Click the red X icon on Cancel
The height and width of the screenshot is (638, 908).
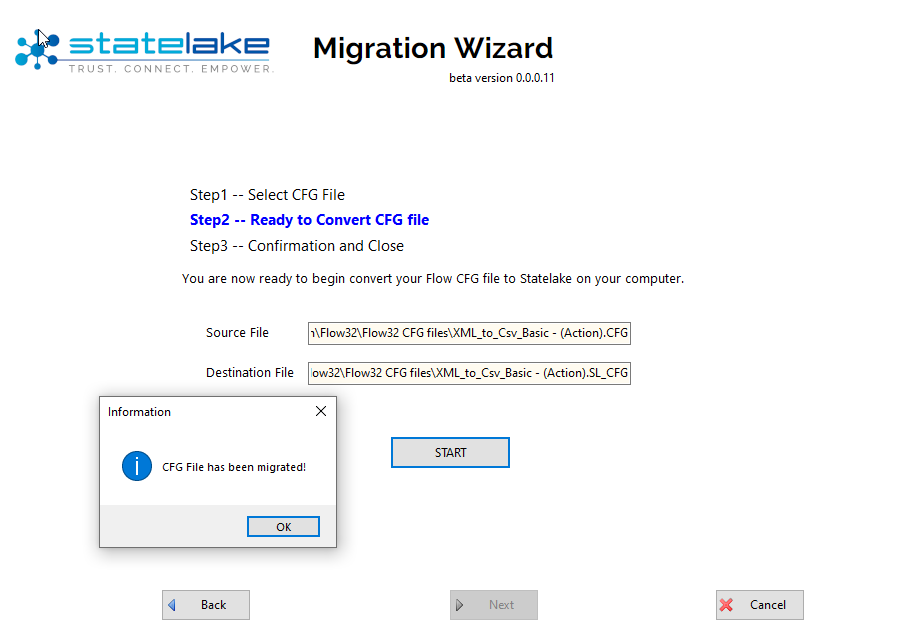tap(726, 605)
